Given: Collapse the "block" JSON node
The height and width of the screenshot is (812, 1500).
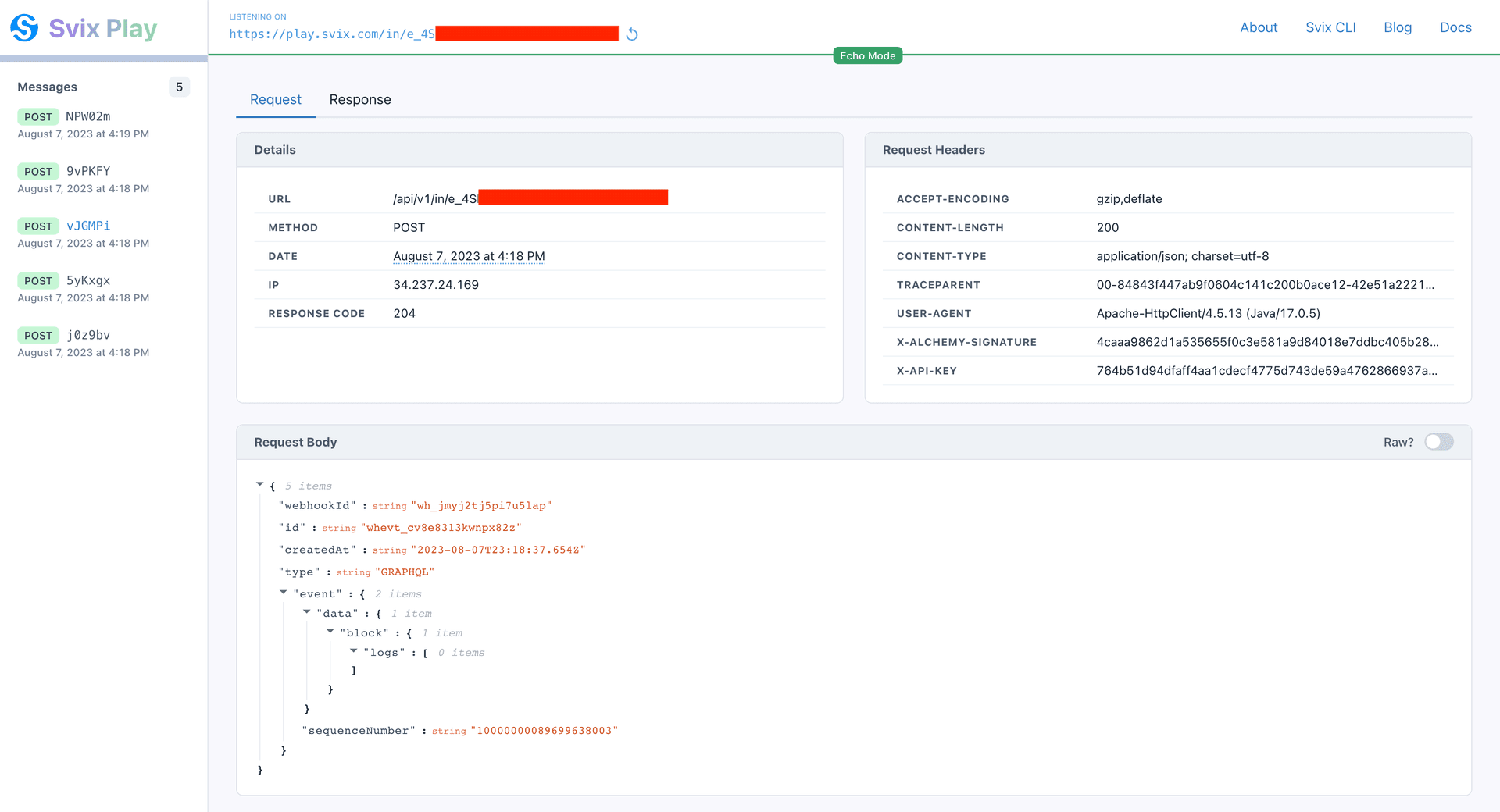Looking at the screenshot, I should click(x=330, y=632).
